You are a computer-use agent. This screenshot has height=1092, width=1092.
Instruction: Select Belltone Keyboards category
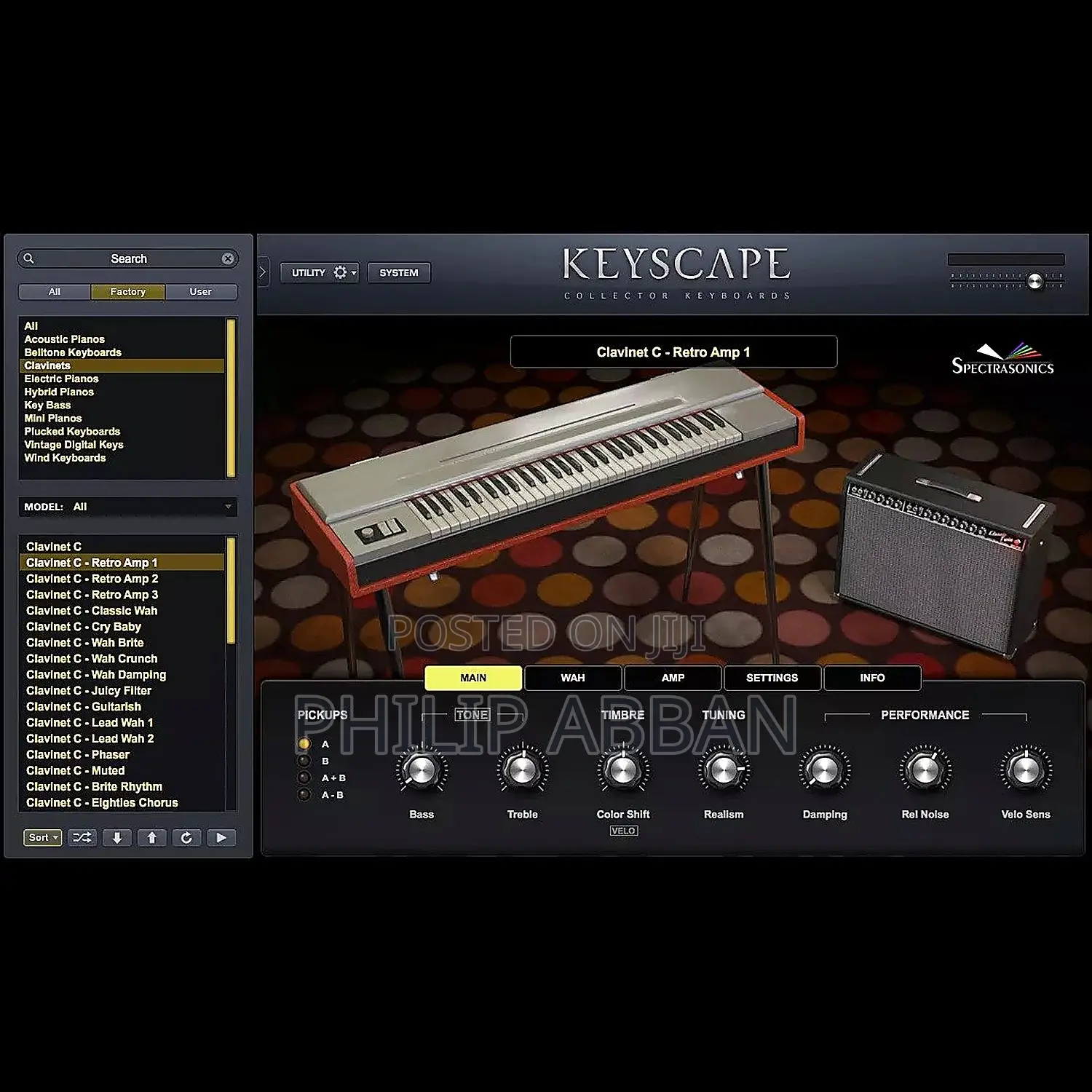click(x=122, y=352)
